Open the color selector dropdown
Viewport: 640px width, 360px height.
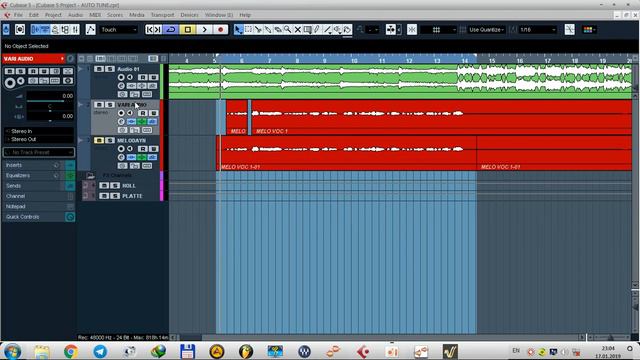point(589,29)
